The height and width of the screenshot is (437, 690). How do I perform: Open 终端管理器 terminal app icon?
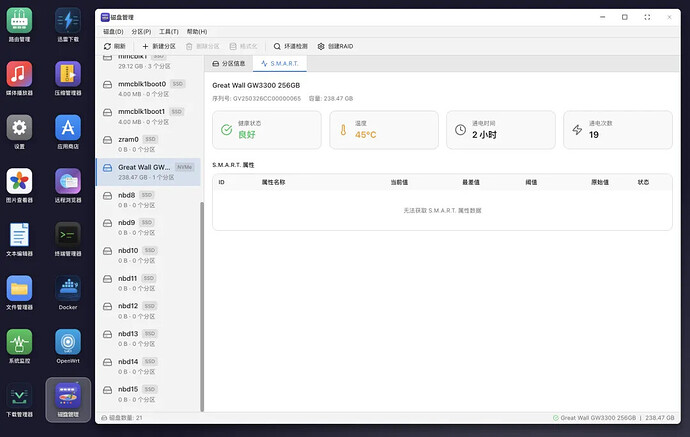tap(68, 238)
